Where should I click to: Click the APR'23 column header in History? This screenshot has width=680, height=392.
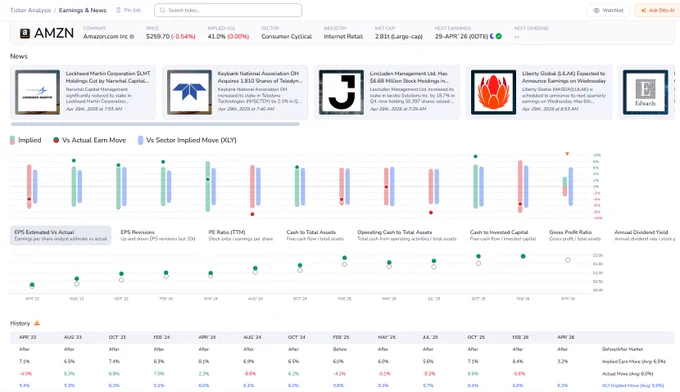(x=29, y=337)
